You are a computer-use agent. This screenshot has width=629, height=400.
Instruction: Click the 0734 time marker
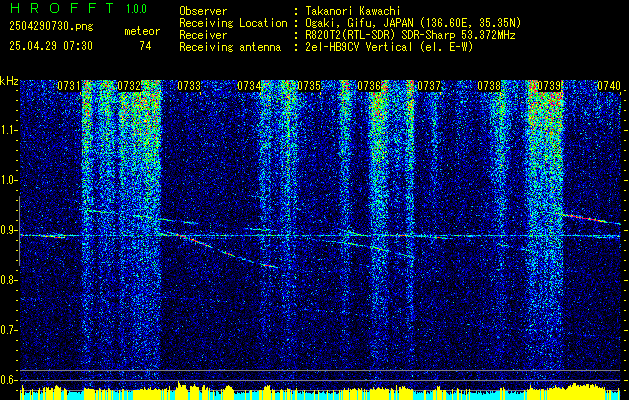pos(249,86)
